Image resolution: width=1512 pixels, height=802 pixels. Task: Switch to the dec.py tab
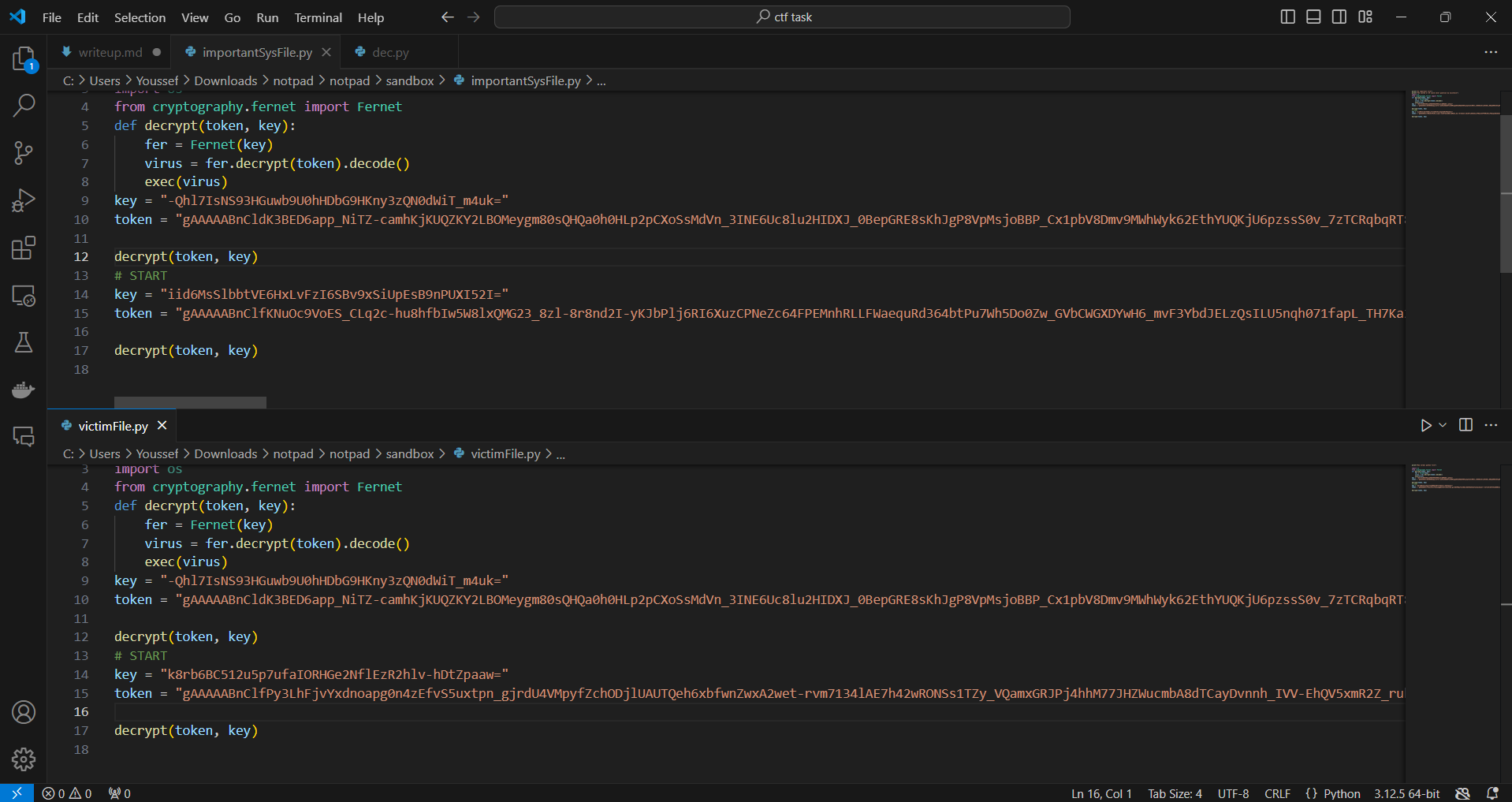pos(390,52)
